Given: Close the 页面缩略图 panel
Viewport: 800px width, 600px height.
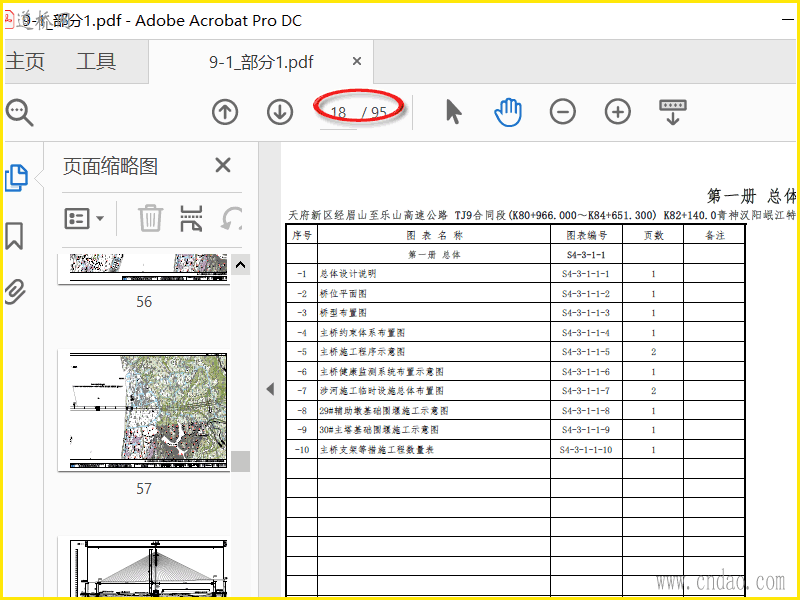Looking at the screenshot, I should (223, 165).
